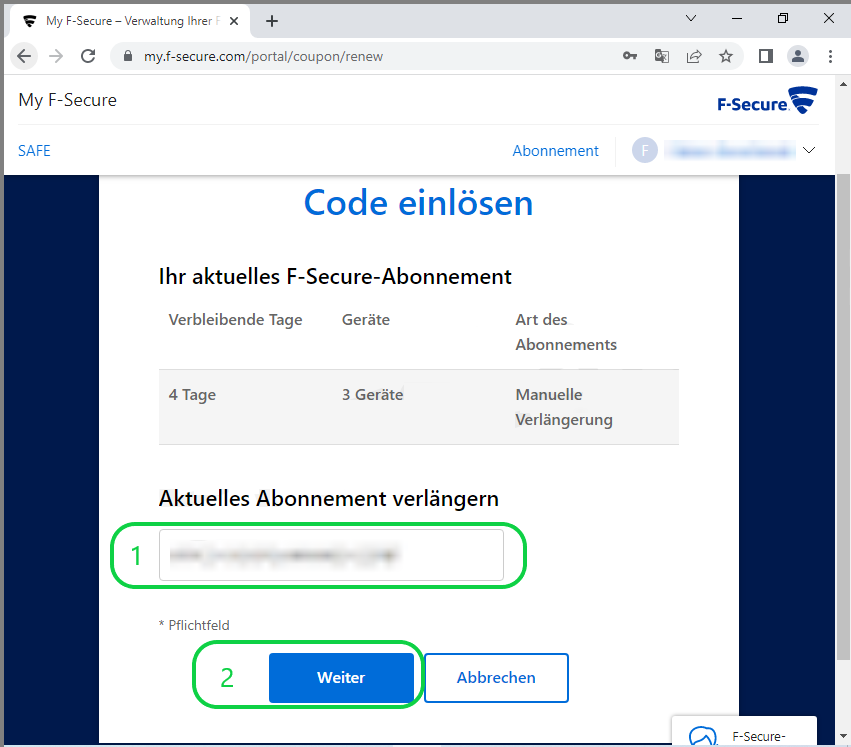Image resolution: width=851 pixels, height=747 pixels.
Task: Click the My F-Secure title
Action: click(67, 100)
